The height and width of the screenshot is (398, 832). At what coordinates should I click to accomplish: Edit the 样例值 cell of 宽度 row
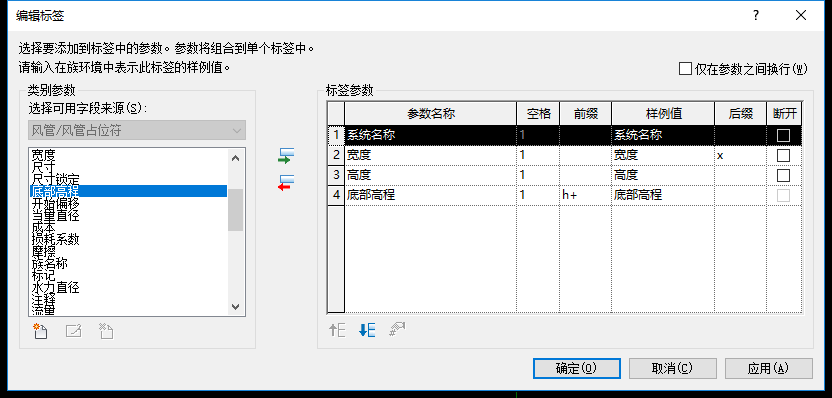coord(663,155)
